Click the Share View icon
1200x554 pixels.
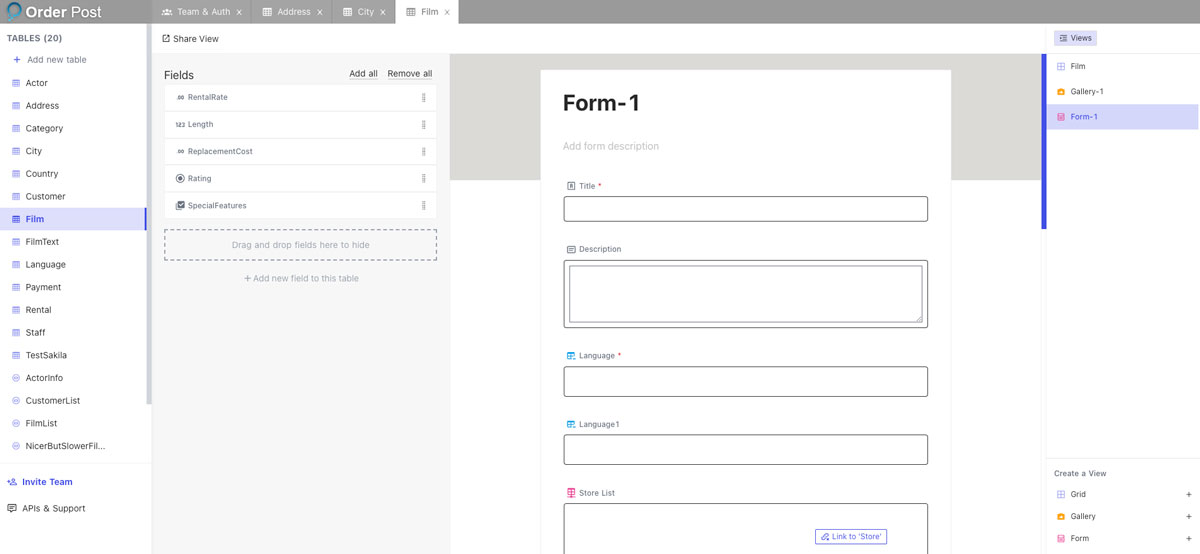[x=166, y=39]
